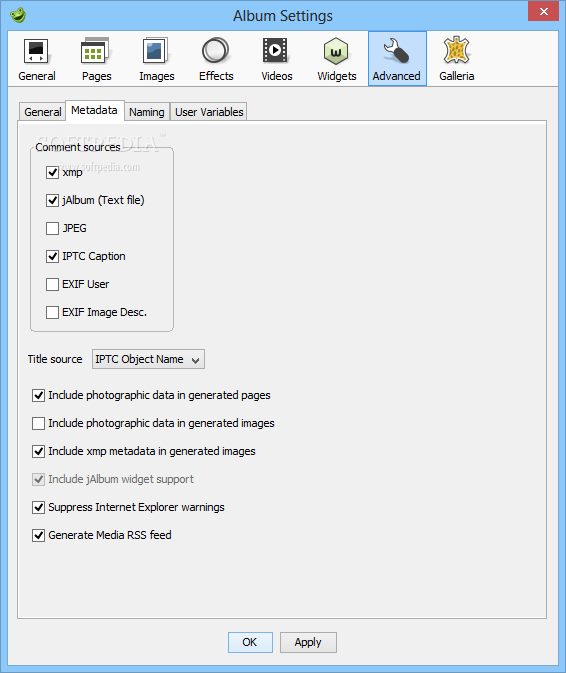Click the Title source label
The height and width of the screenshot is (673, 566).
[x=55, y=359]
